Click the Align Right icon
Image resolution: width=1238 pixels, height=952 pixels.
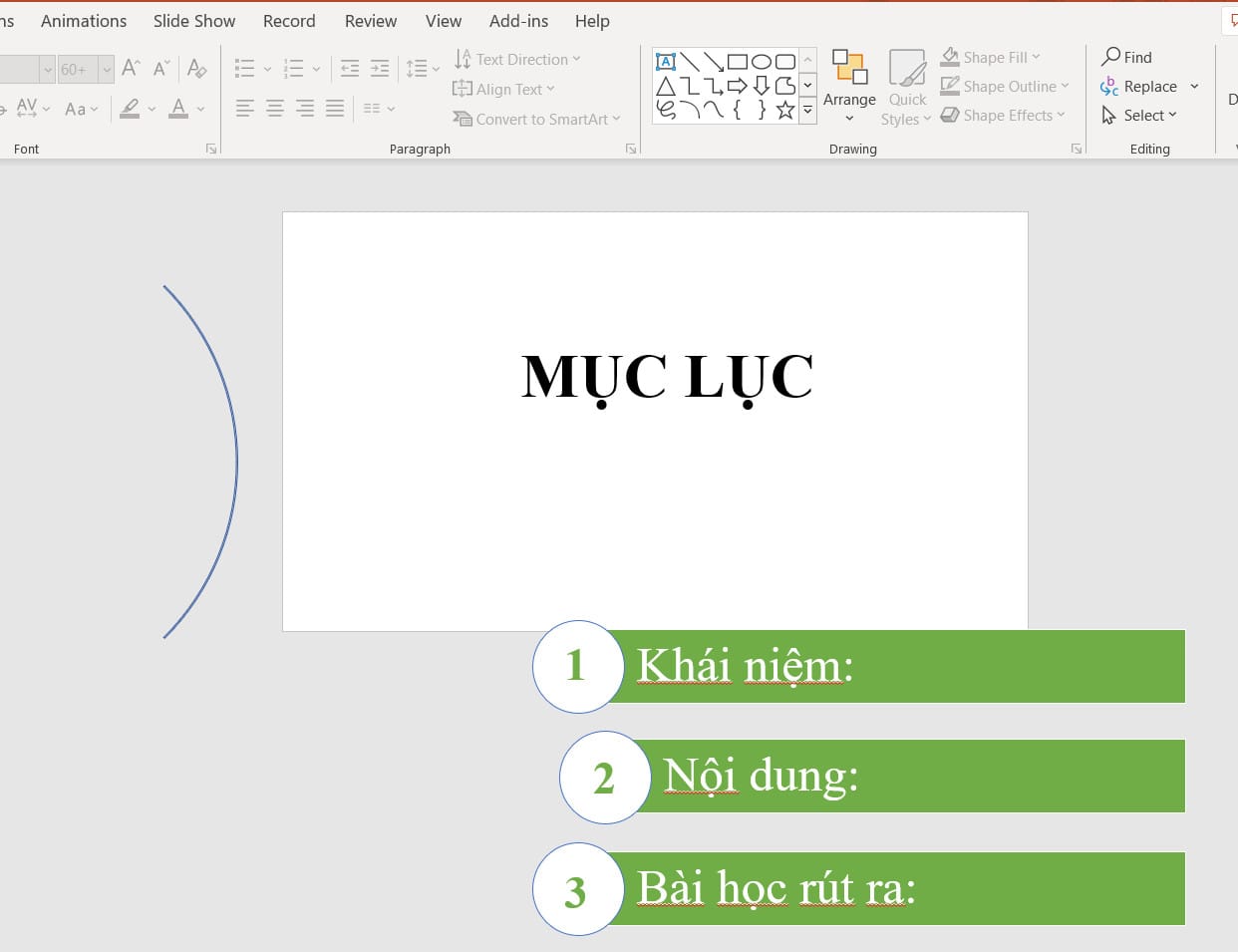[x=305, y=109]
